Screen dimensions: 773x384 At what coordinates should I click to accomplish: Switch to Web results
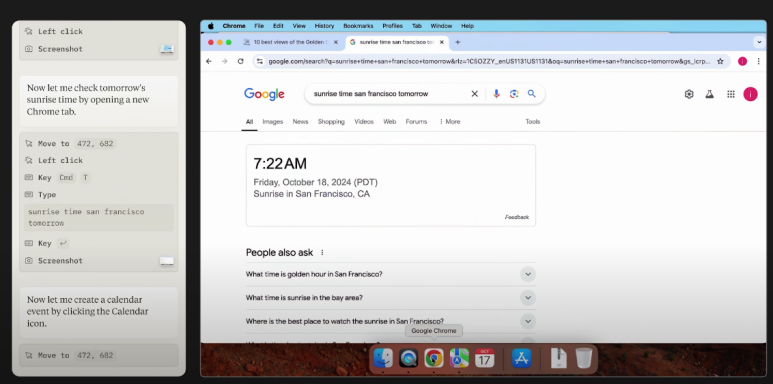(389, 122)
